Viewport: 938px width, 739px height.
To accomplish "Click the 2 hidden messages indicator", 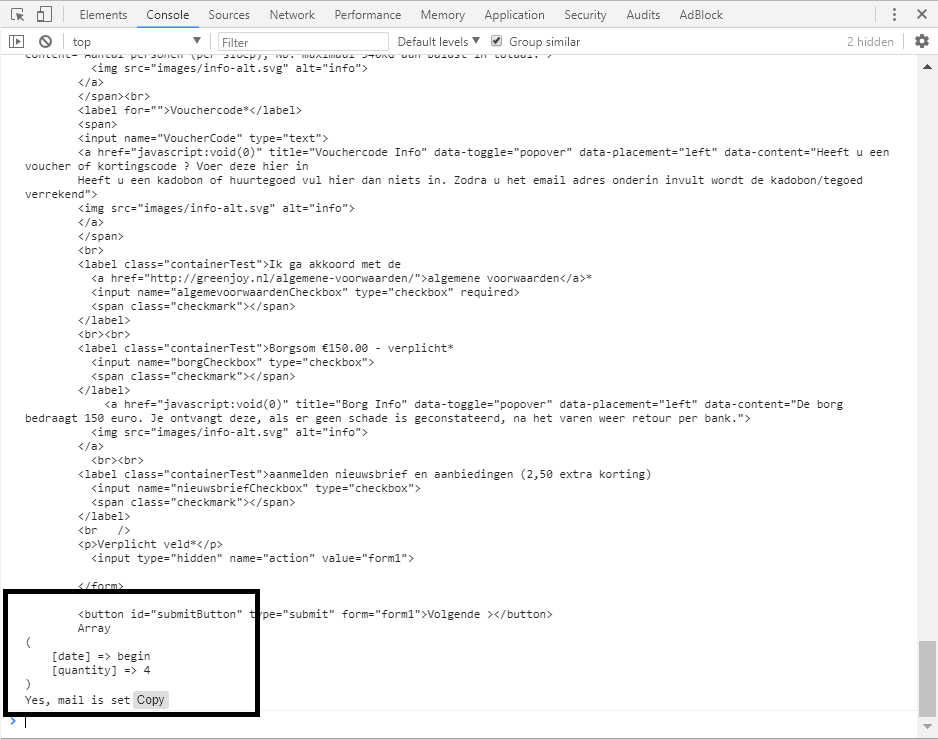I will coord(870,41).
